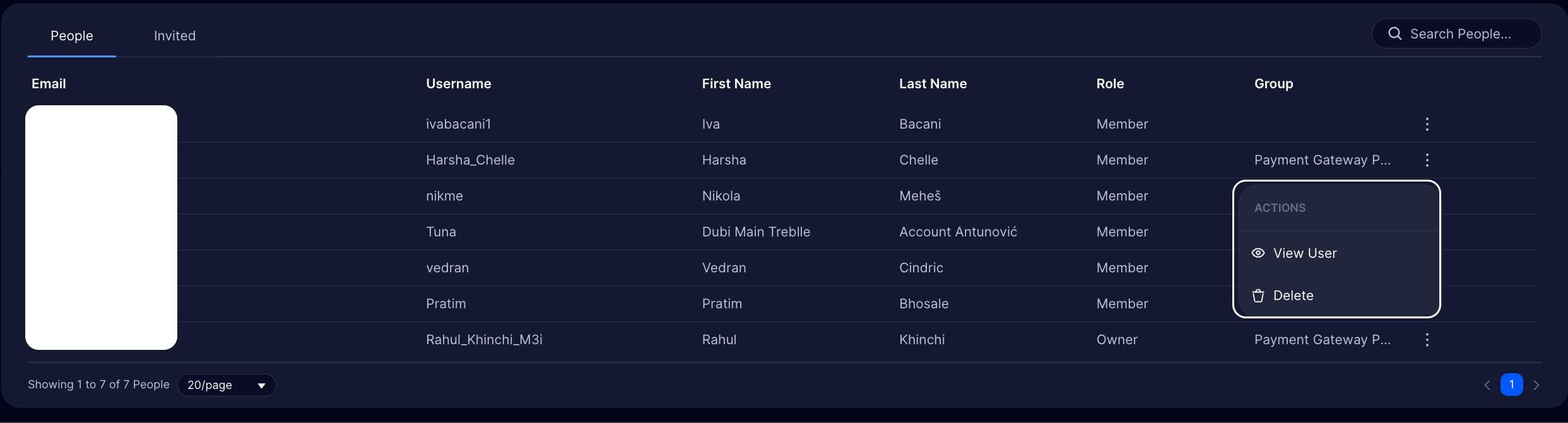The height and width of the screenshot is (423, 1568).
Task: Click the magnifier icon in the search bar
Action: click(x=1394, y=33)
